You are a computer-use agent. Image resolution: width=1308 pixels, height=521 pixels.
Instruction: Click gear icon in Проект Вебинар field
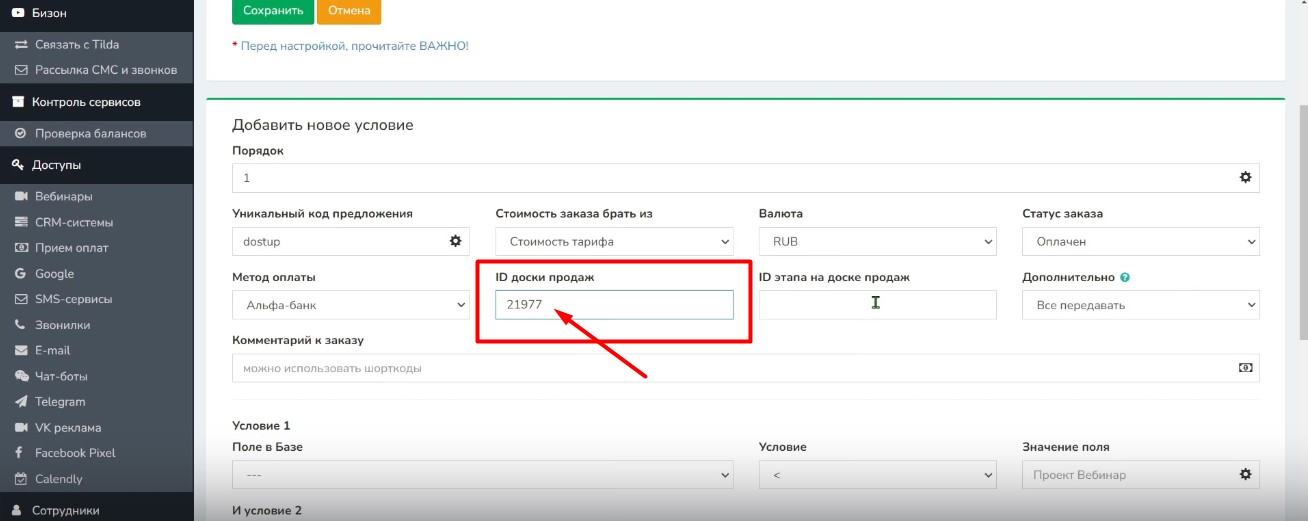[x=1245, y=474]
